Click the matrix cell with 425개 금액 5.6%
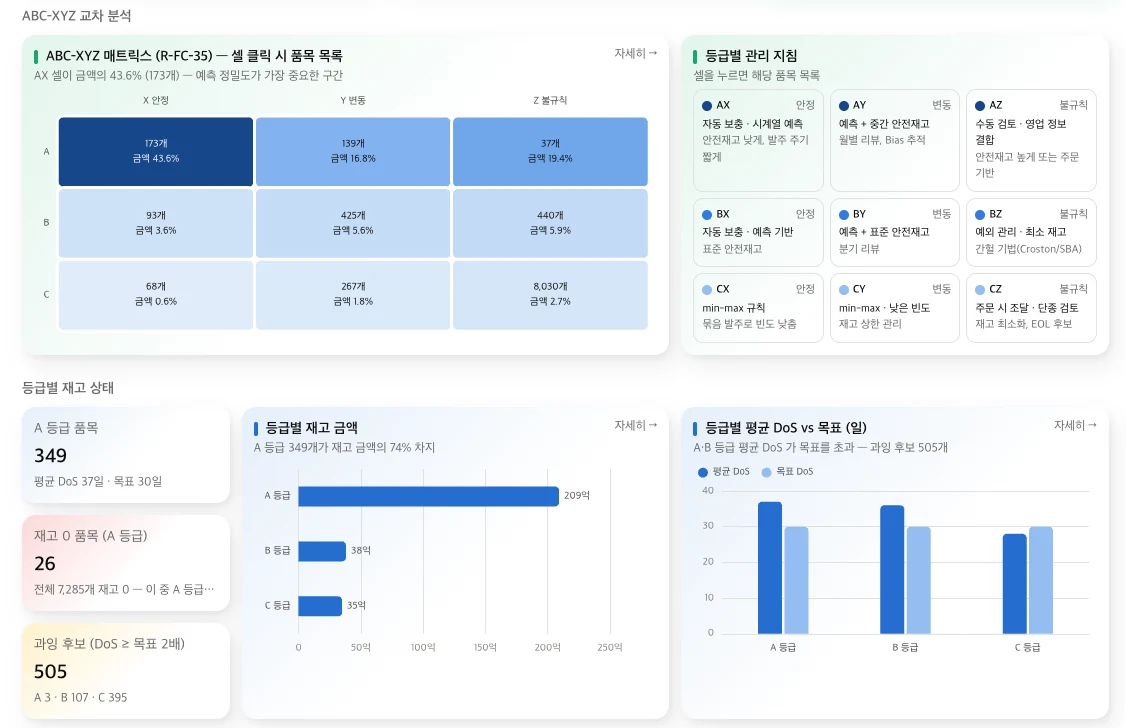1126x728 pixels. click(x=353, y=223)
